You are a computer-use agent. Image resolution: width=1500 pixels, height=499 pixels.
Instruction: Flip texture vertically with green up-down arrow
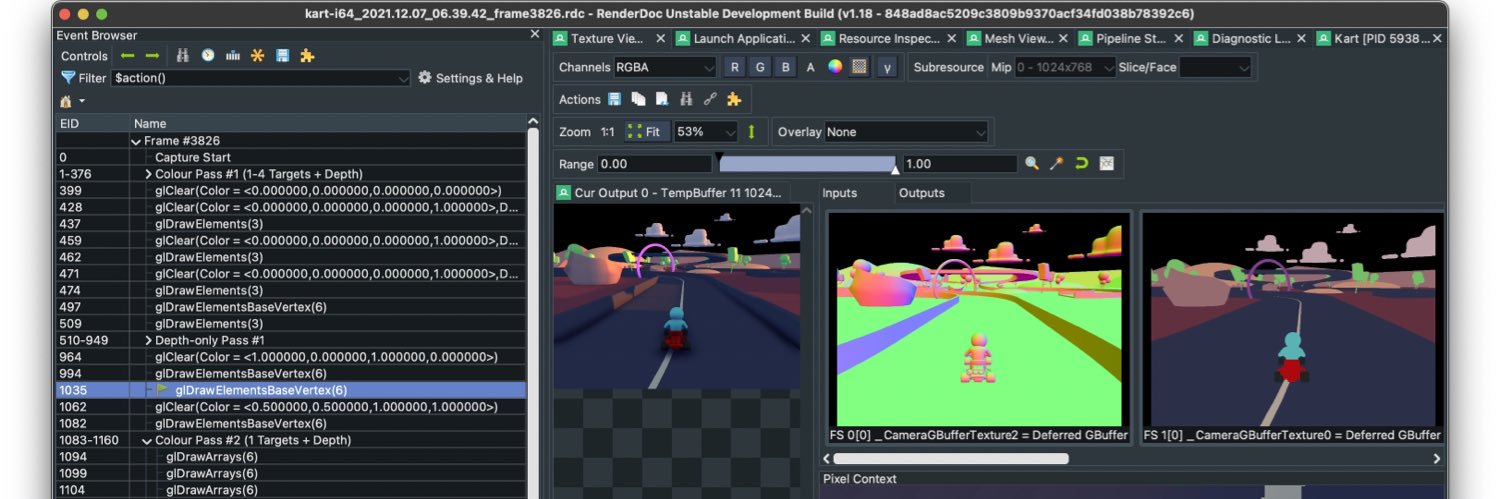point(751,132)
